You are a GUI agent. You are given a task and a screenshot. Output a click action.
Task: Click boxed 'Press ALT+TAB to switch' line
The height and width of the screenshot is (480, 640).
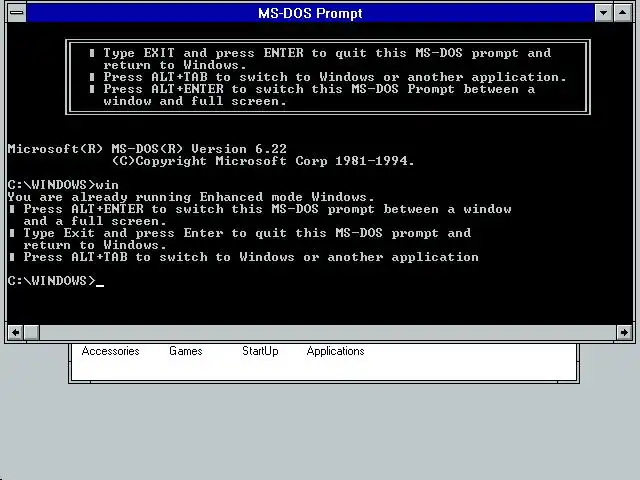click(328, 77)
